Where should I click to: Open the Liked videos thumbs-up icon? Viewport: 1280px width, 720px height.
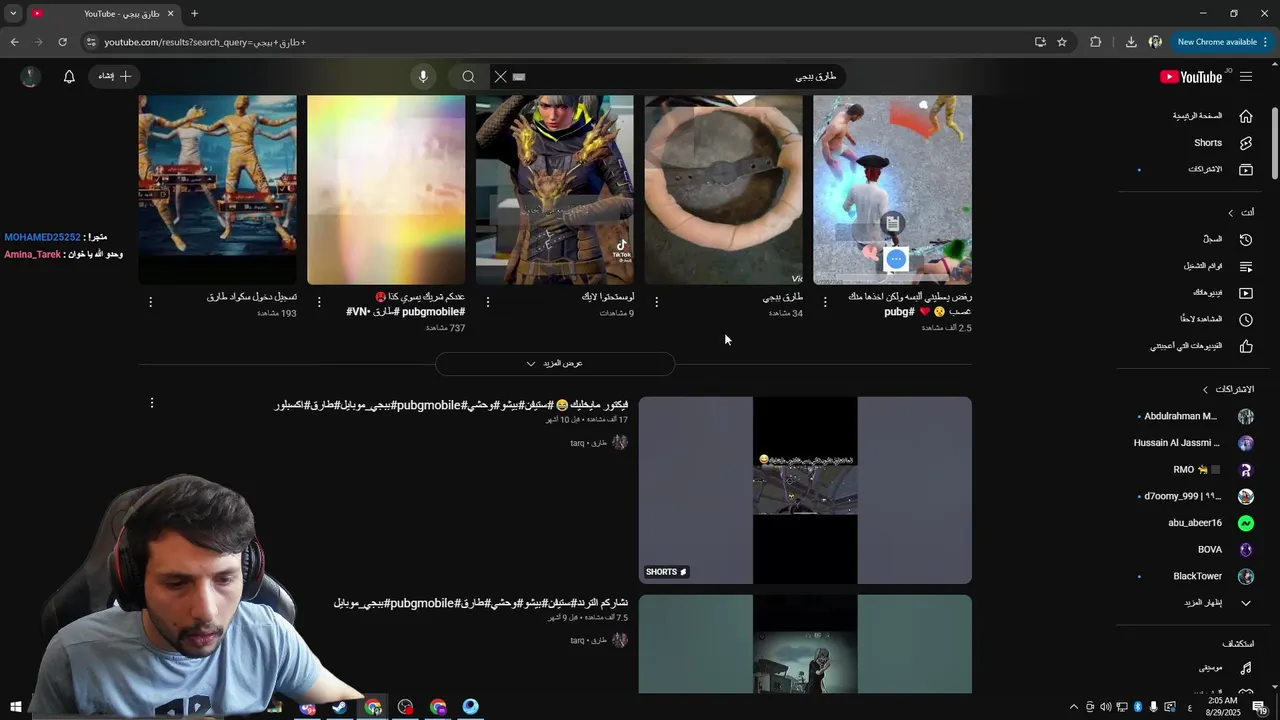coord(1246,347)
